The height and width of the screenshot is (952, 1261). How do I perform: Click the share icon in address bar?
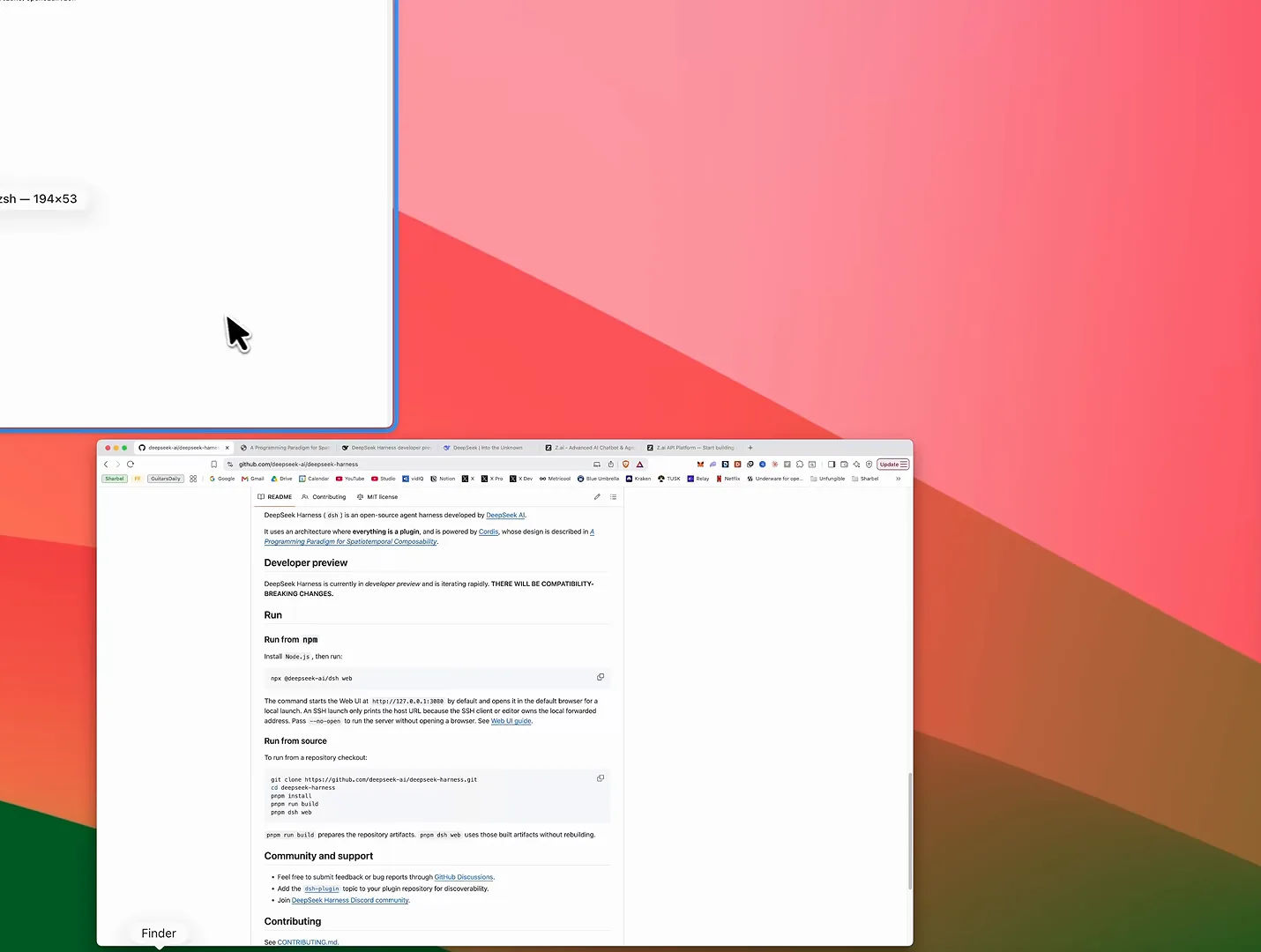click(x=610, y=465)
